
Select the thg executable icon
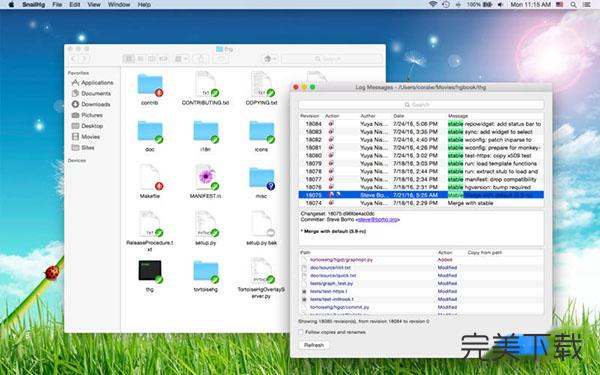point(150,271)
